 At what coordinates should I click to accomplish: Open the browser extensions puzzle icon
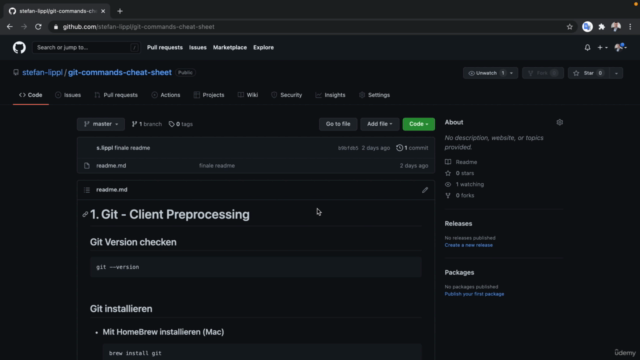pos(601,27)
